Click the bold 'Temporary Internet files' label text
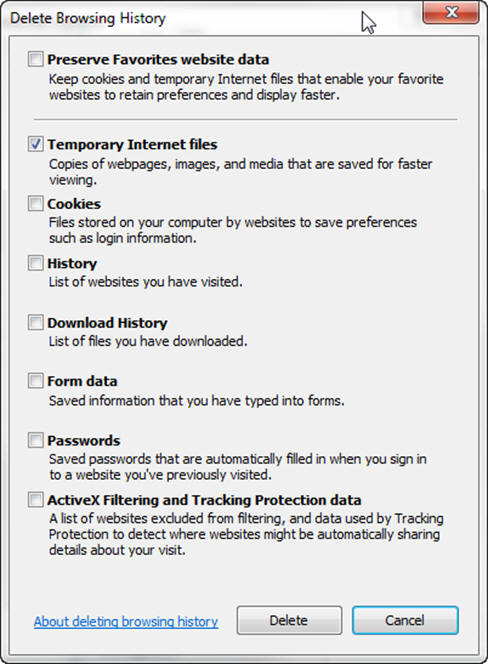488x664 pixels. point(132,144)
